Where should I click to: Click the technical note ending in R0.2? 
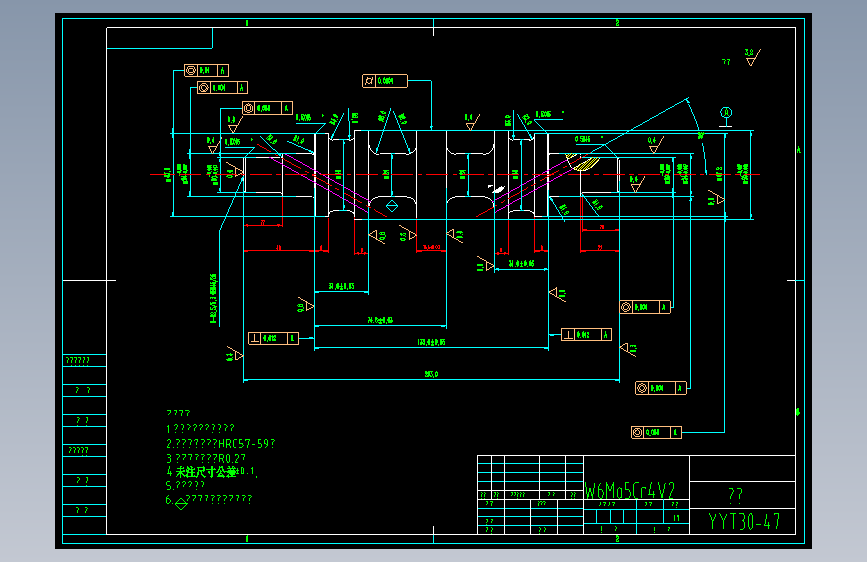click(206, 459)
